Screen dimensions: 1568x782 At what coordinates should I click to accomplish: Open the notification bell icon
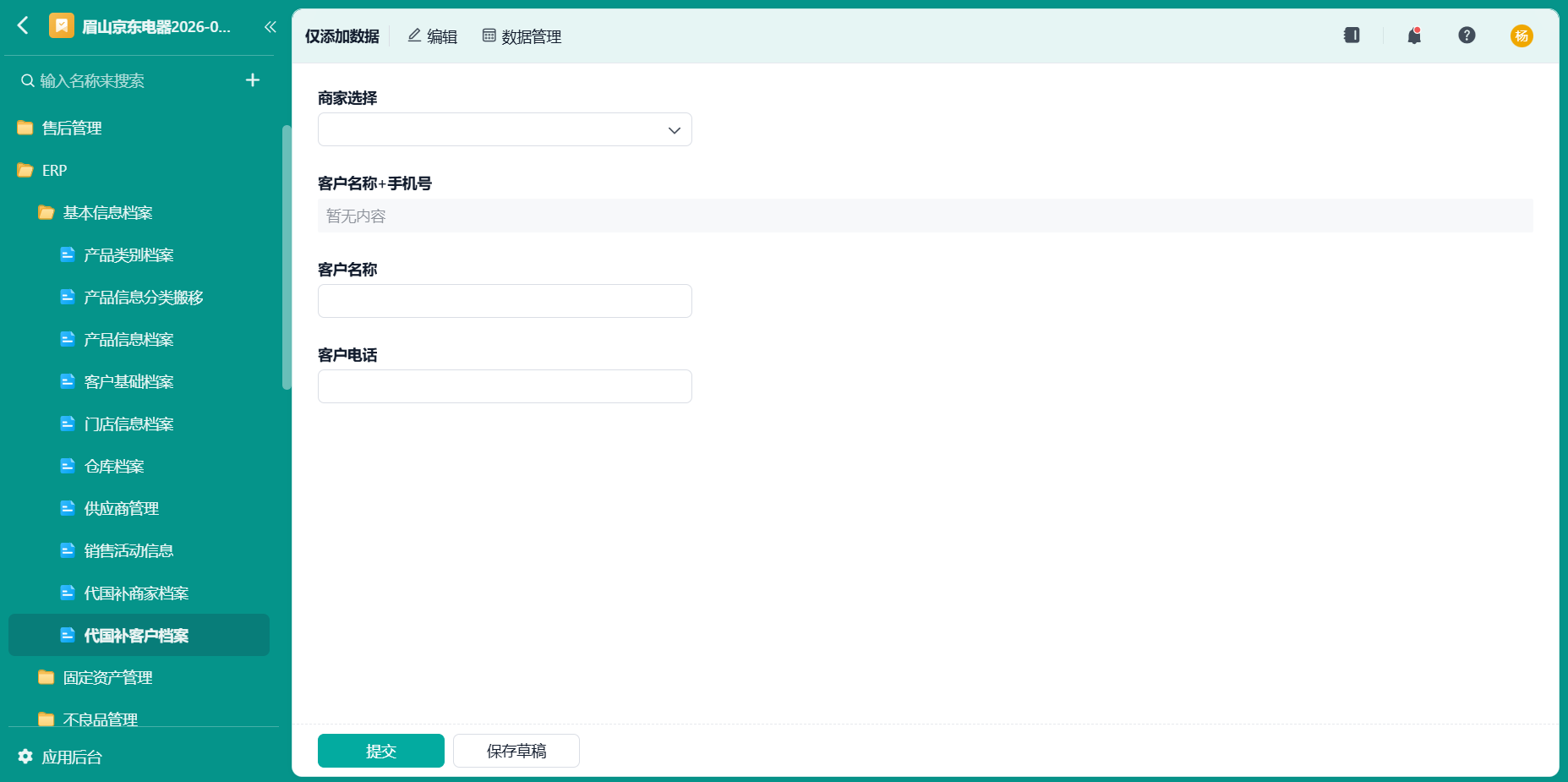[x=1414, y=36]
